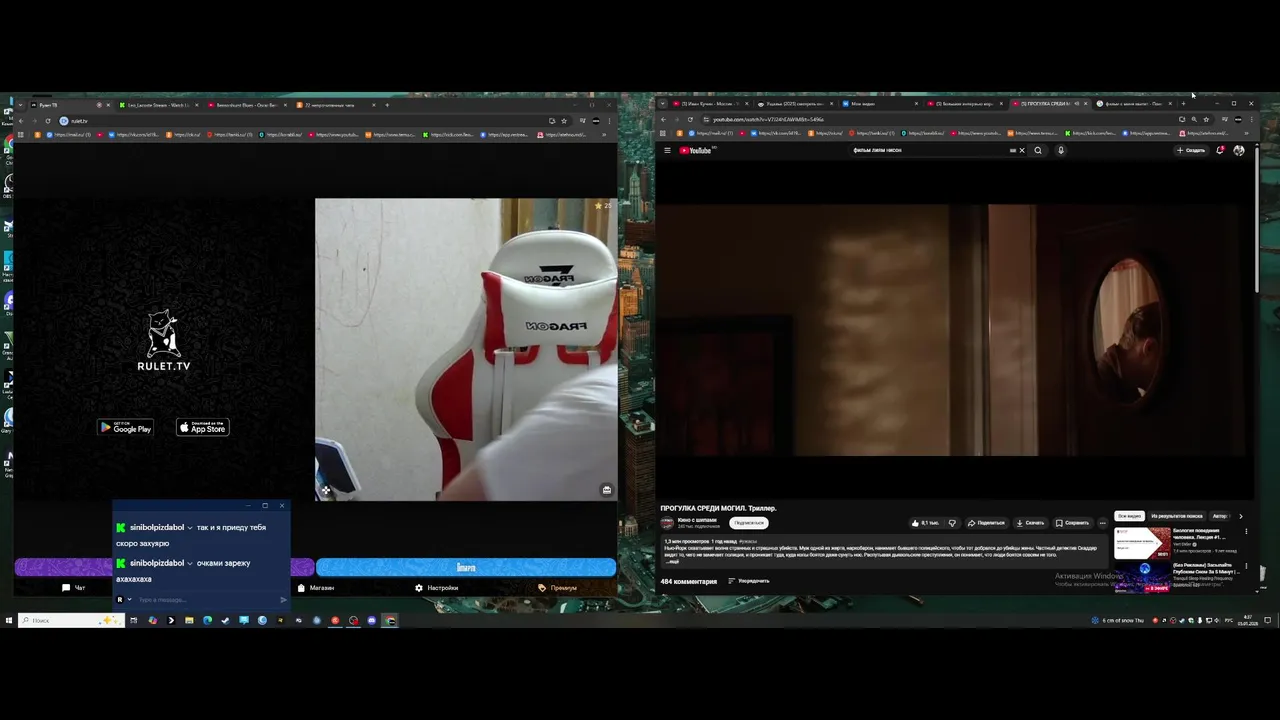Reload the YouTube browser page
This screenshot has width=1280, height=720.
[690, 119]
